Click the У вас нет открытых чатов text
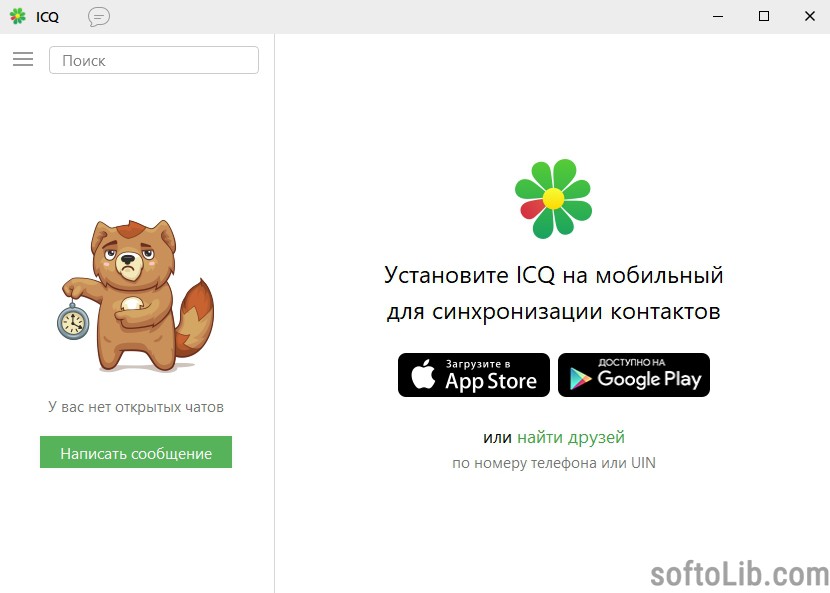Image resolution: width=830 pixels, height=593 pixels. tap(136, 407)
